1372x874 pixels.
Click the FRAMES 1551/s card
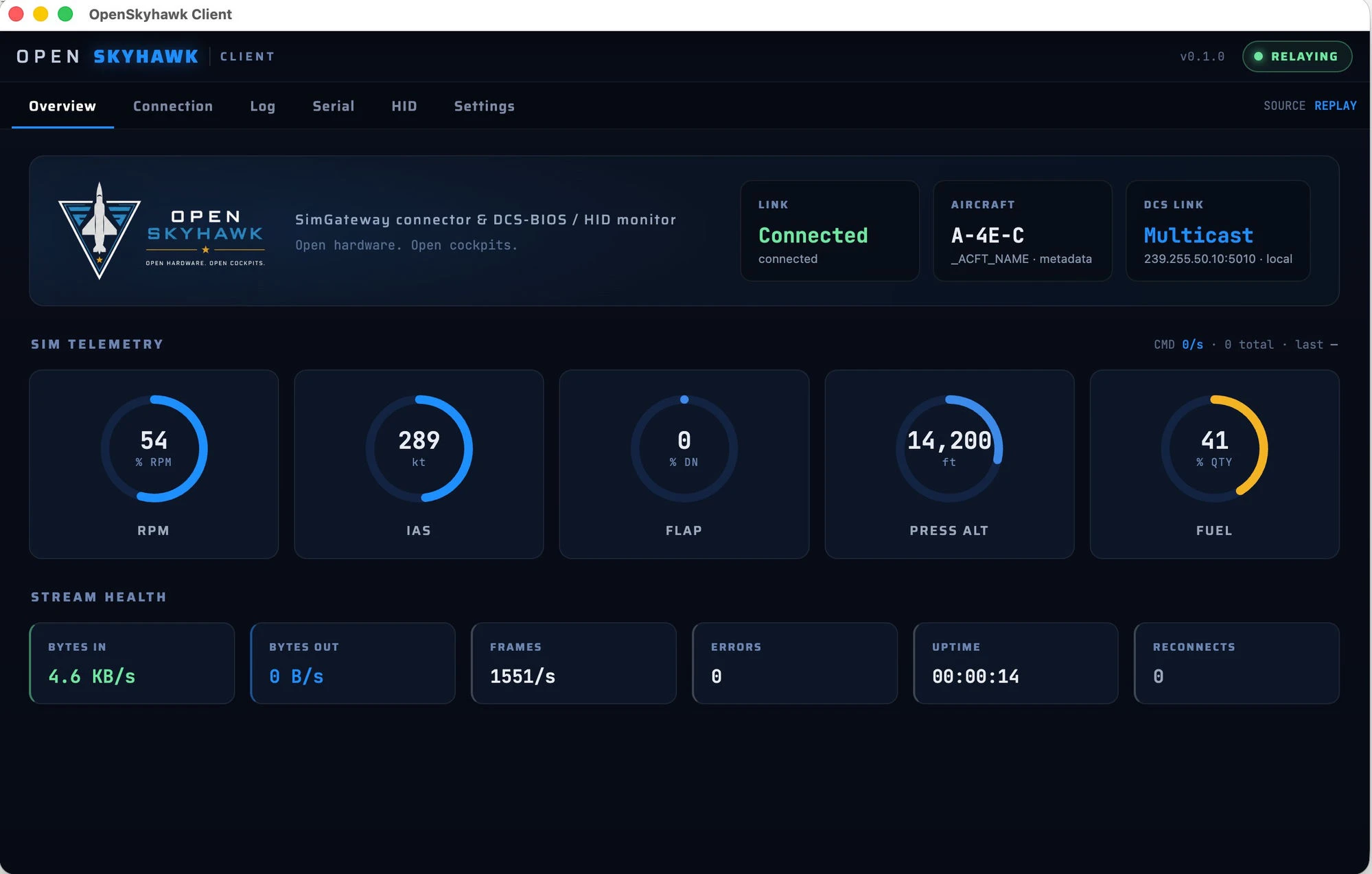click(574, 663)
